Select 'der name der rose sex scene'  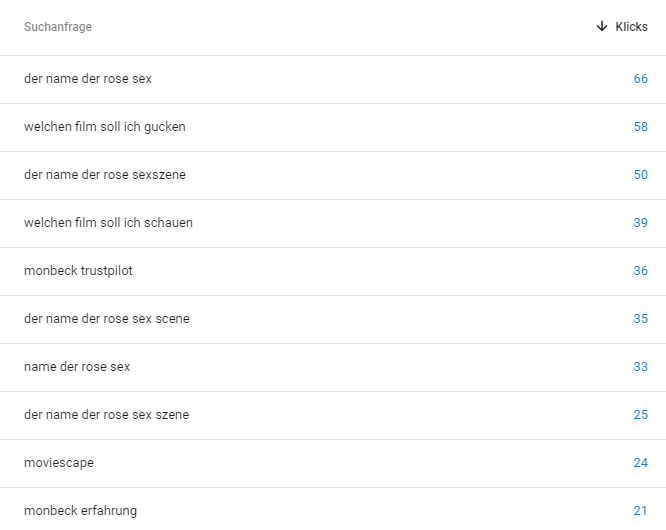pyautogui.click(x=107, y=319)
